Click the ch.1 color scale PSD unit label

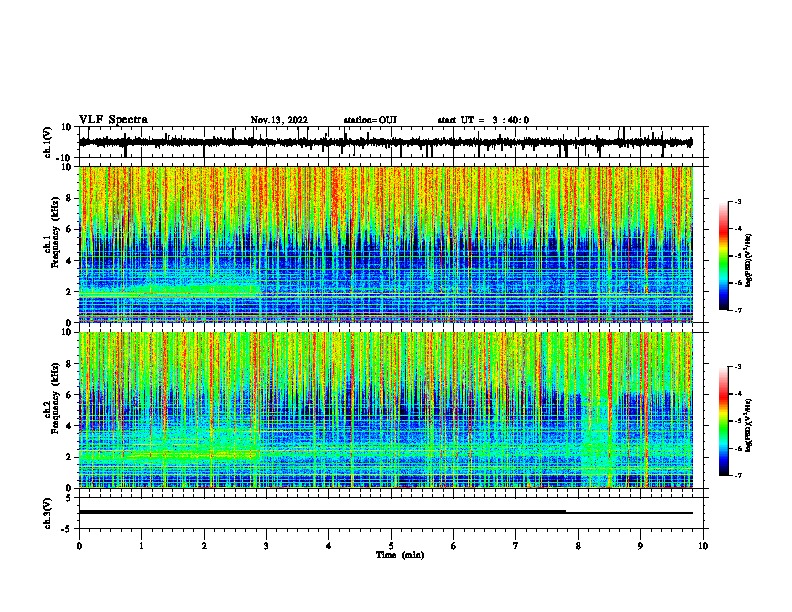tap(749, 260)
